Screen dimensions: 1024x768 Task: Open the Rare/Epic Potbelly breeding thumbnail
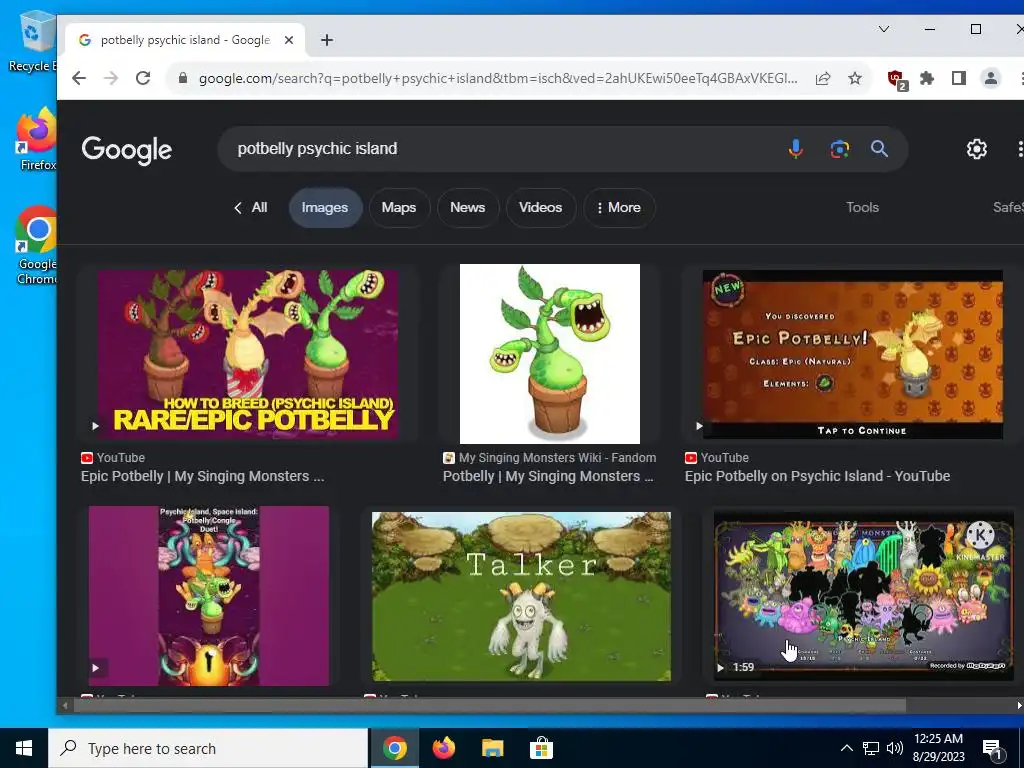click(x=248, y=354)
